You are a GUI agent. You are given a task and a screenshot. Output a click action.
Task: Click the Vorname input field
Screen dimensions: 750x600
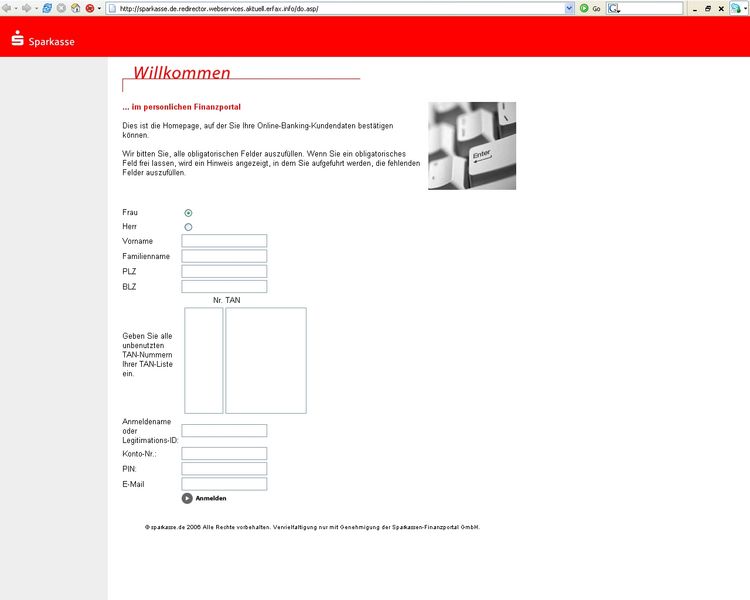point(224,241)
